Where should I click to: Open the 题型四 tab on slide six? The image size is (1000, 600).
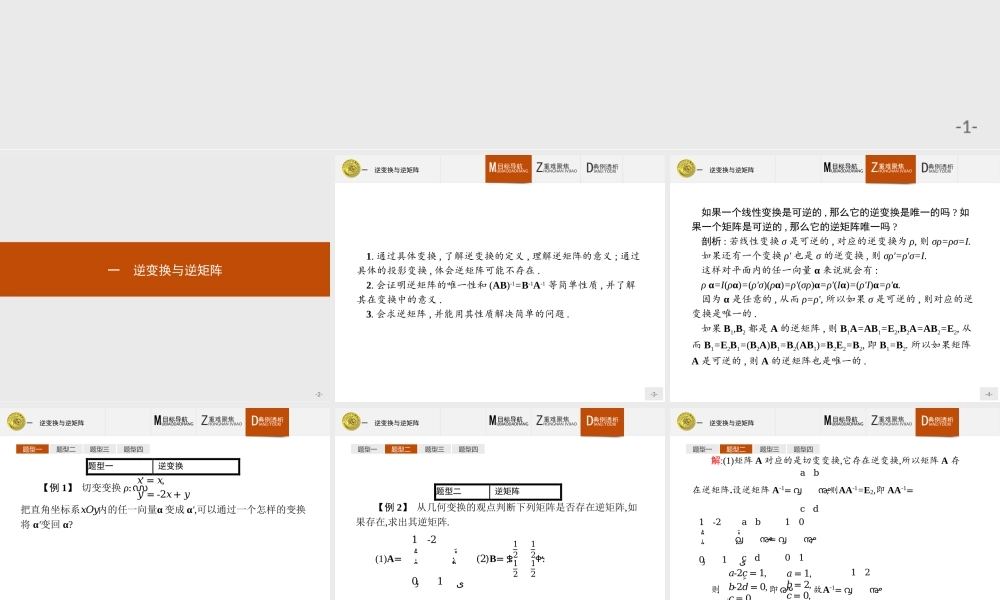pyautogui.click(x=803, y=449)
